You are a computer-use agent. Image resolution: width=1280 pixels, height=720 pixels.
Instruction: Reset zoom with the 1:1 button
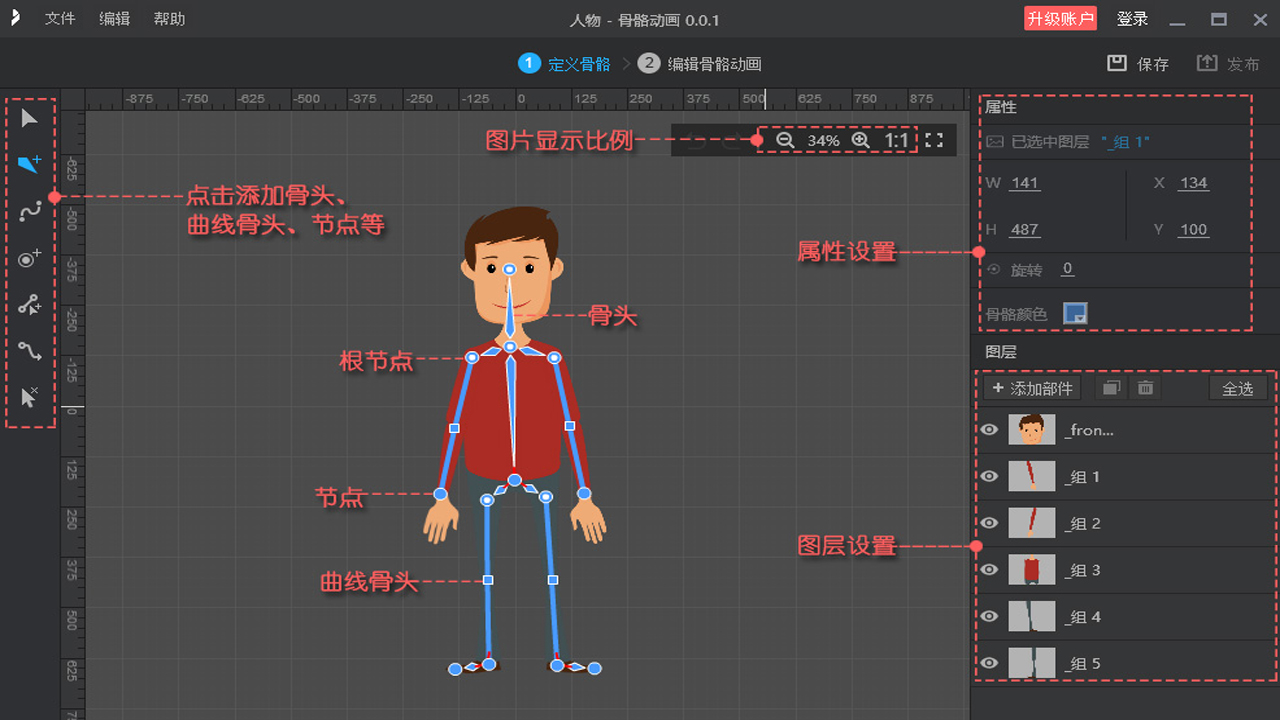(x=896, y=140)
